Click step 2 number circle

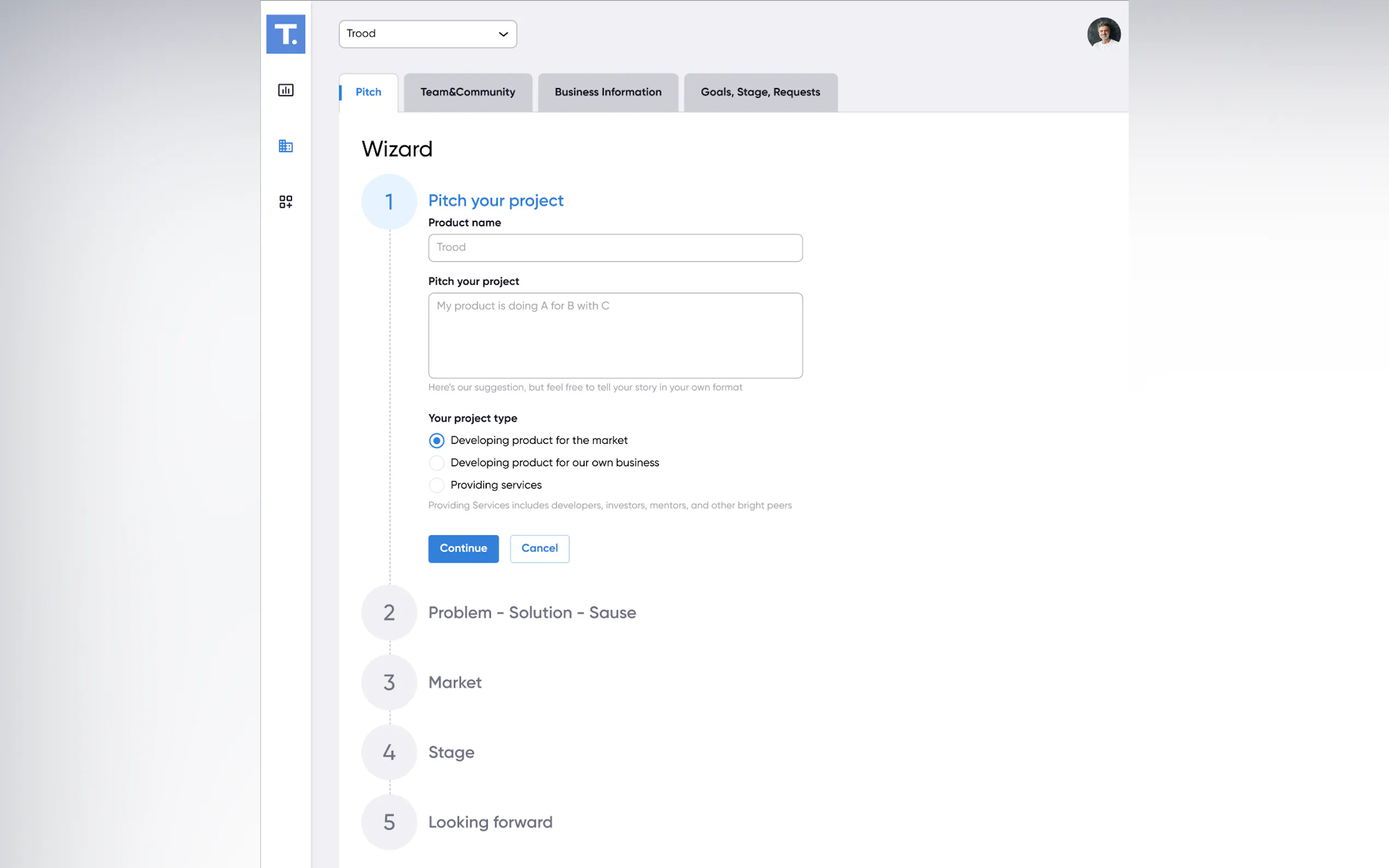(x=389, y=613)
